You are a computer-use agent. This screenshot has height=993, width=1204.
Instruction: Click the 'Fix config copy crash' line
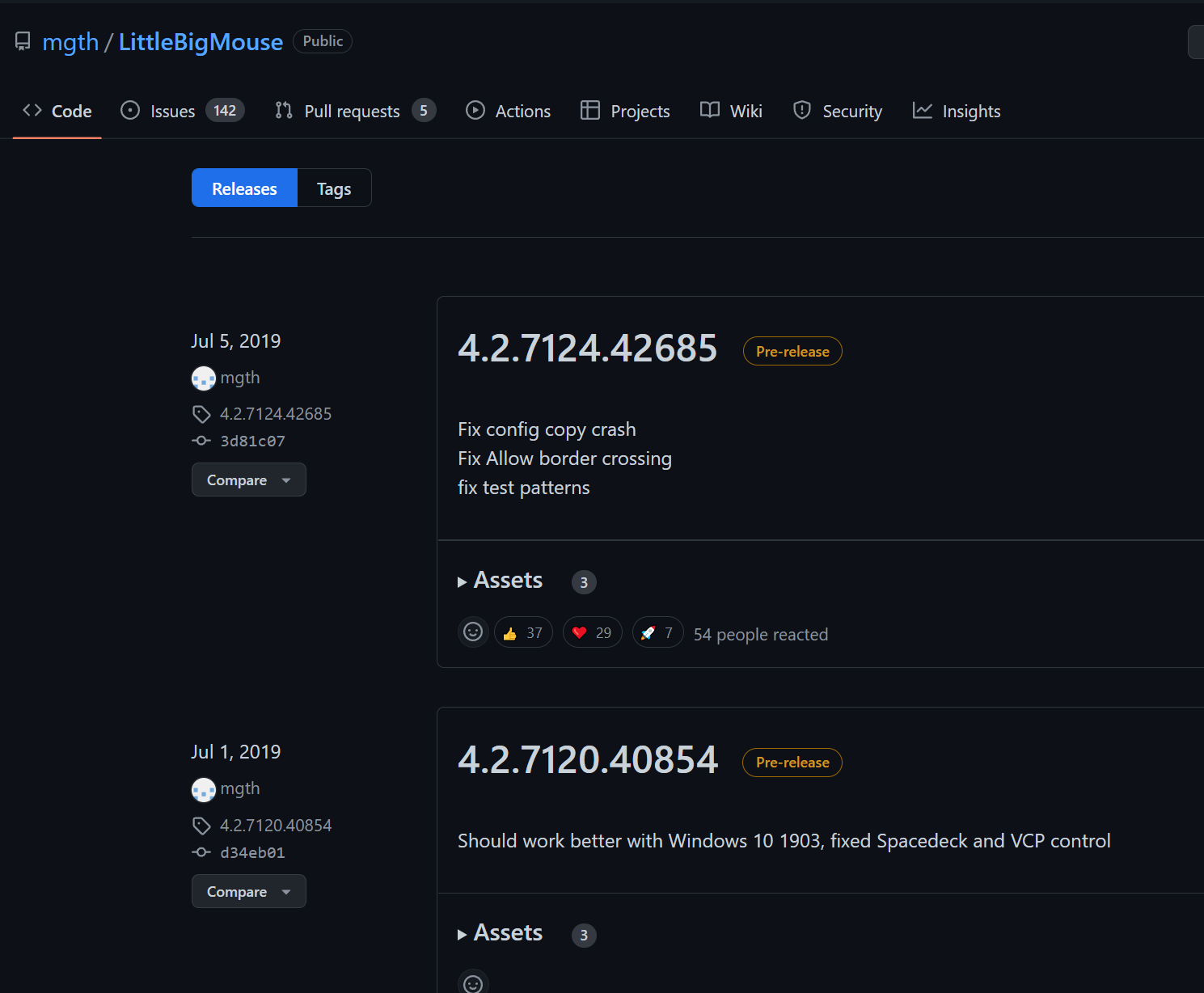pos(547,429)
